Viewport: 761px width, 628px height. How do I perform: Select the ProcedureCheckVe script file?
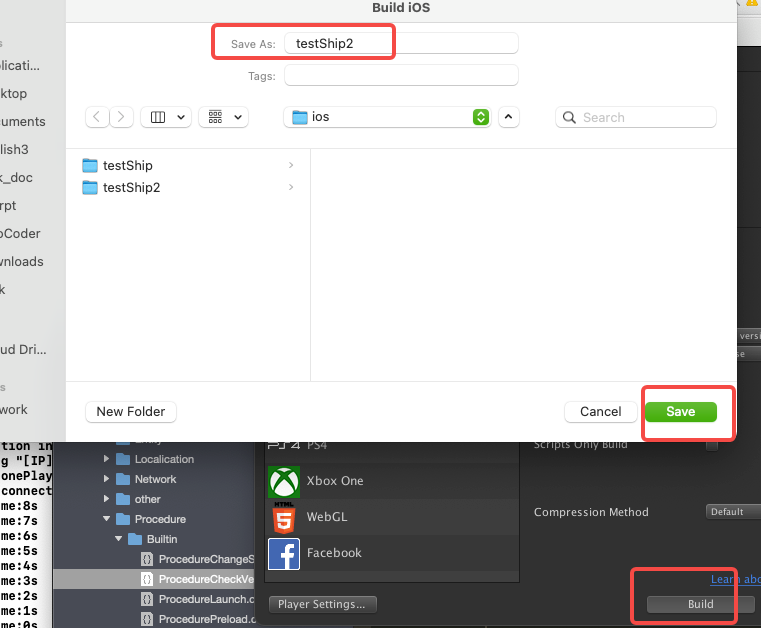pyautogui.click(x=198, y=579)
